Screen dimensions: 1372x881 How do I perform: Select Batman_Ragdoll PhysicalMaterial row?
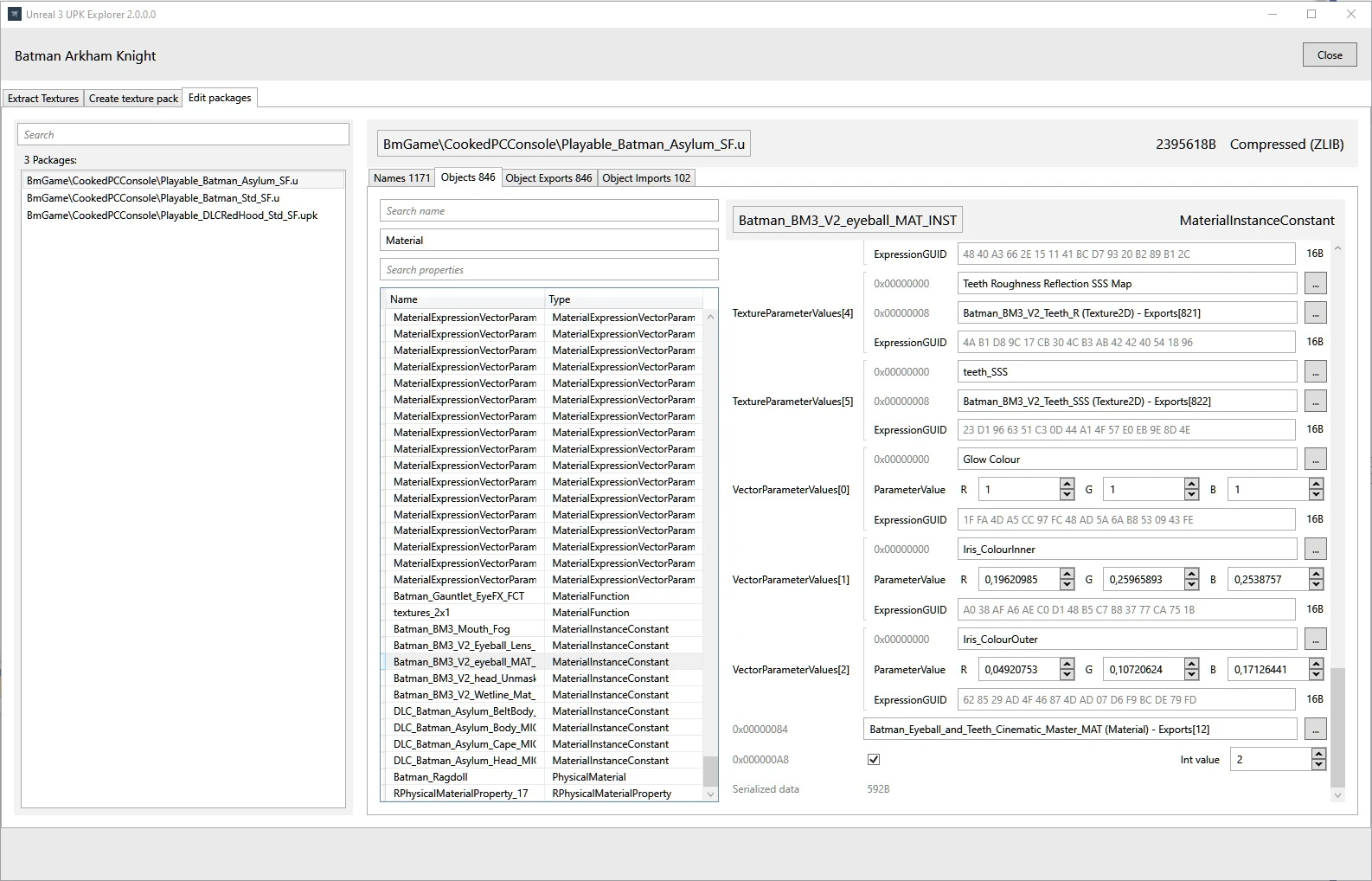point(431,777)
